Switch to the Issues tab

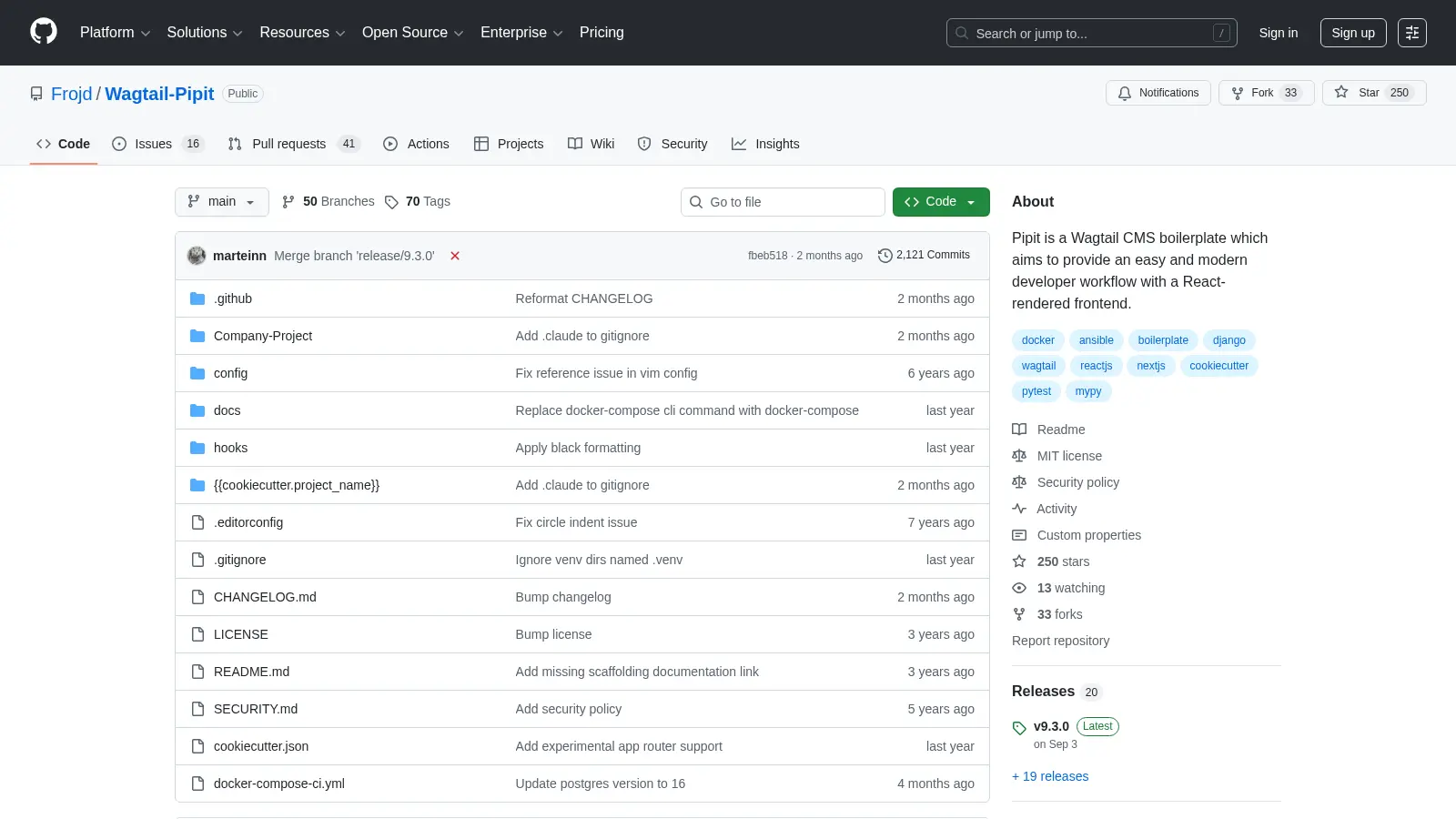tap(158, 144)
